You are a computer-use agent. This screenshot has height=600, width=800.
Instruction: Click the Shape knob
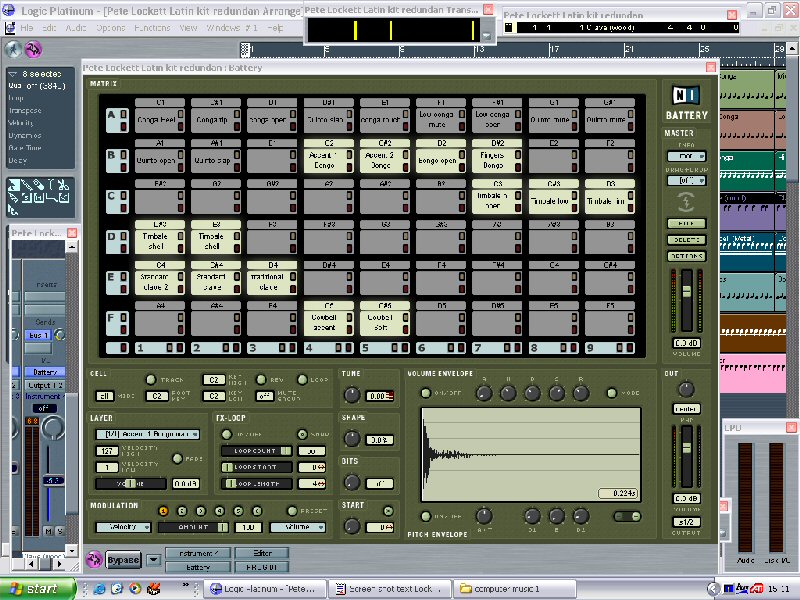pos(351,438)
